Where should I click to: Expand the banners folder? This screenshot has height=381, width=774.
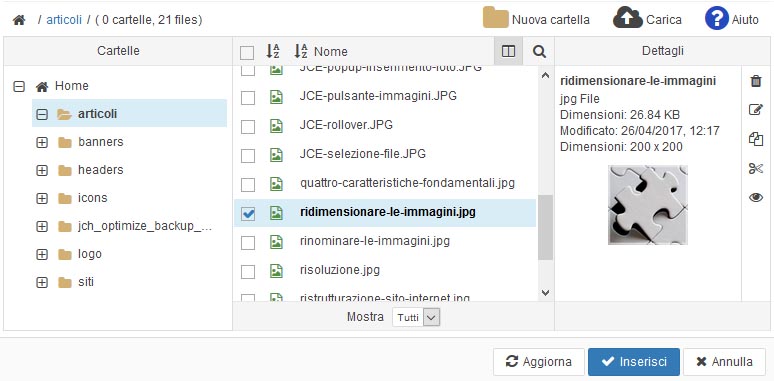(x=42, y=143)
